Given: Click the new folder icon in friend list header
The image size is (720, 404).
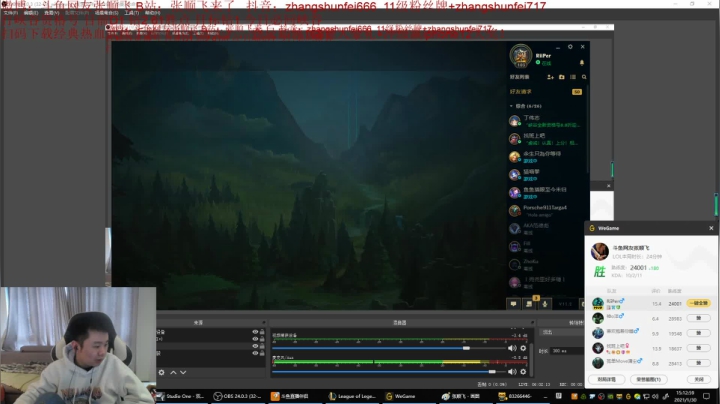Looking at the screenshot, I should [562, 77].
